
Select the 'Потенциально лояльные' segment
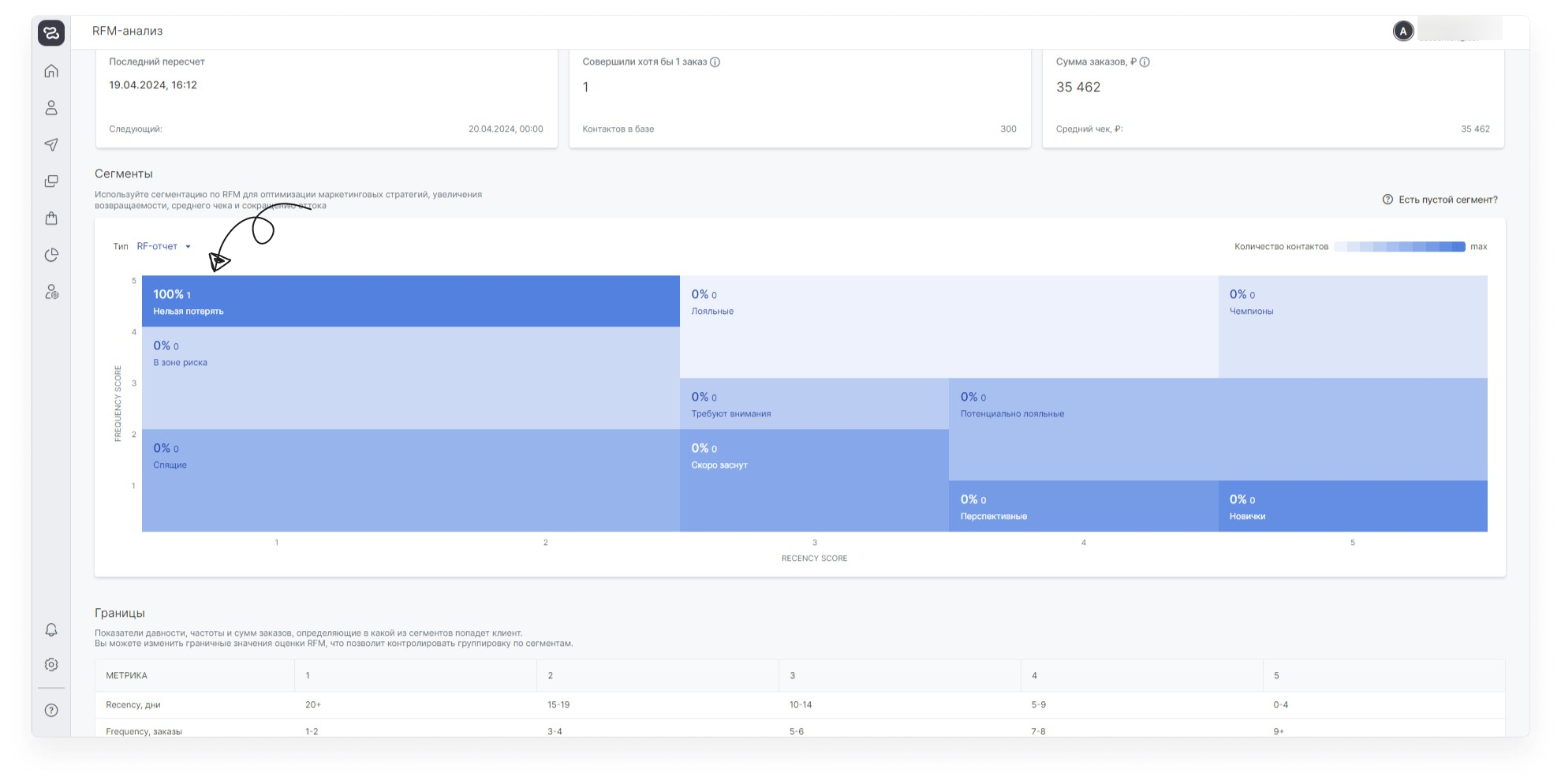tap(1218, 429)
